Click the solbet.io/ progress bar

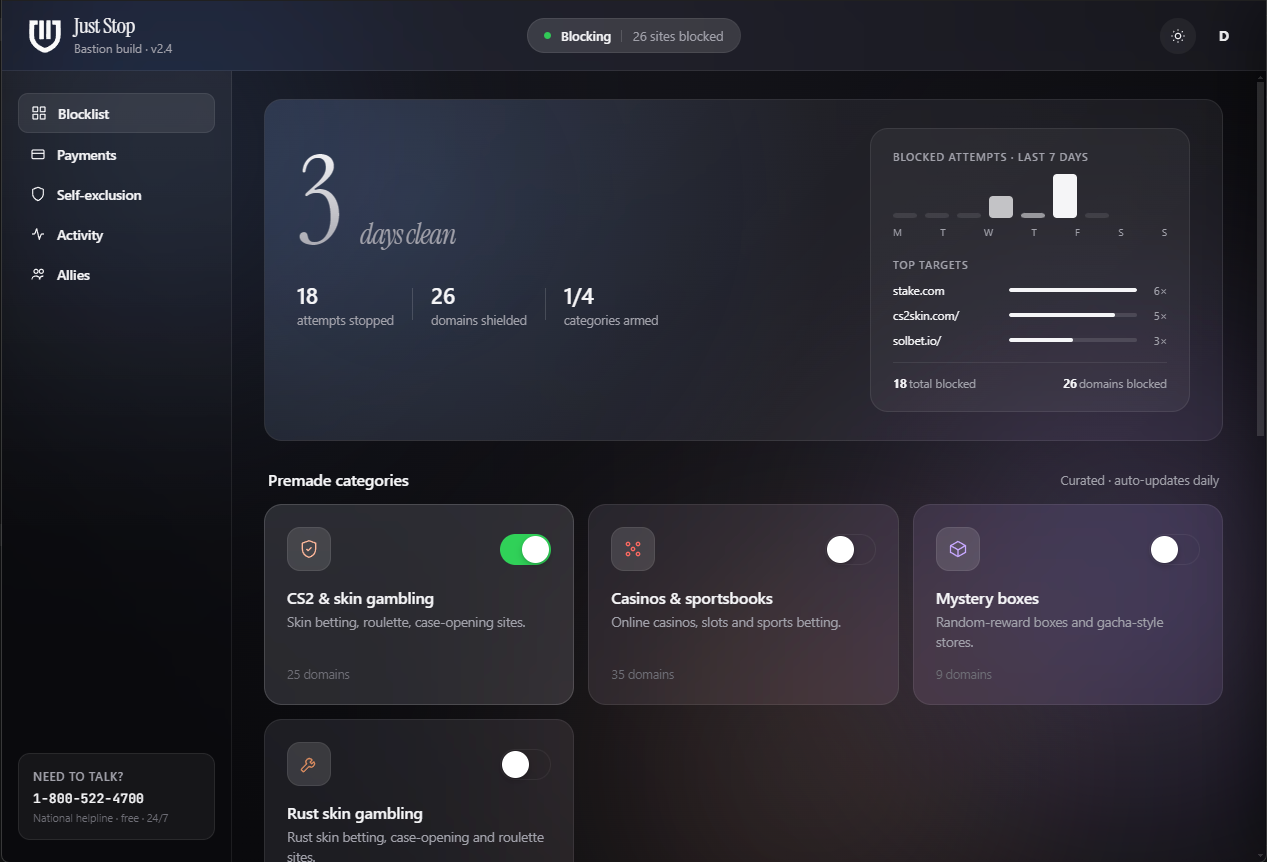(x=1073, y=340)
